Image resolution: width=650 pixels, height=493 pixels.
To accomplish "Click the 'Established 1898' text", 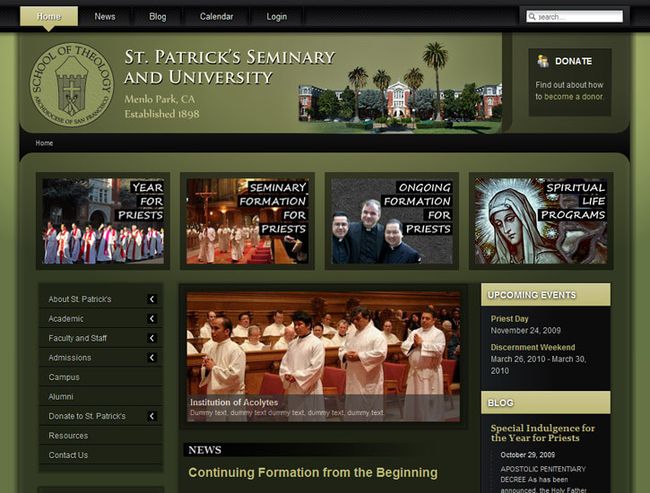I will tap(162, 114).
